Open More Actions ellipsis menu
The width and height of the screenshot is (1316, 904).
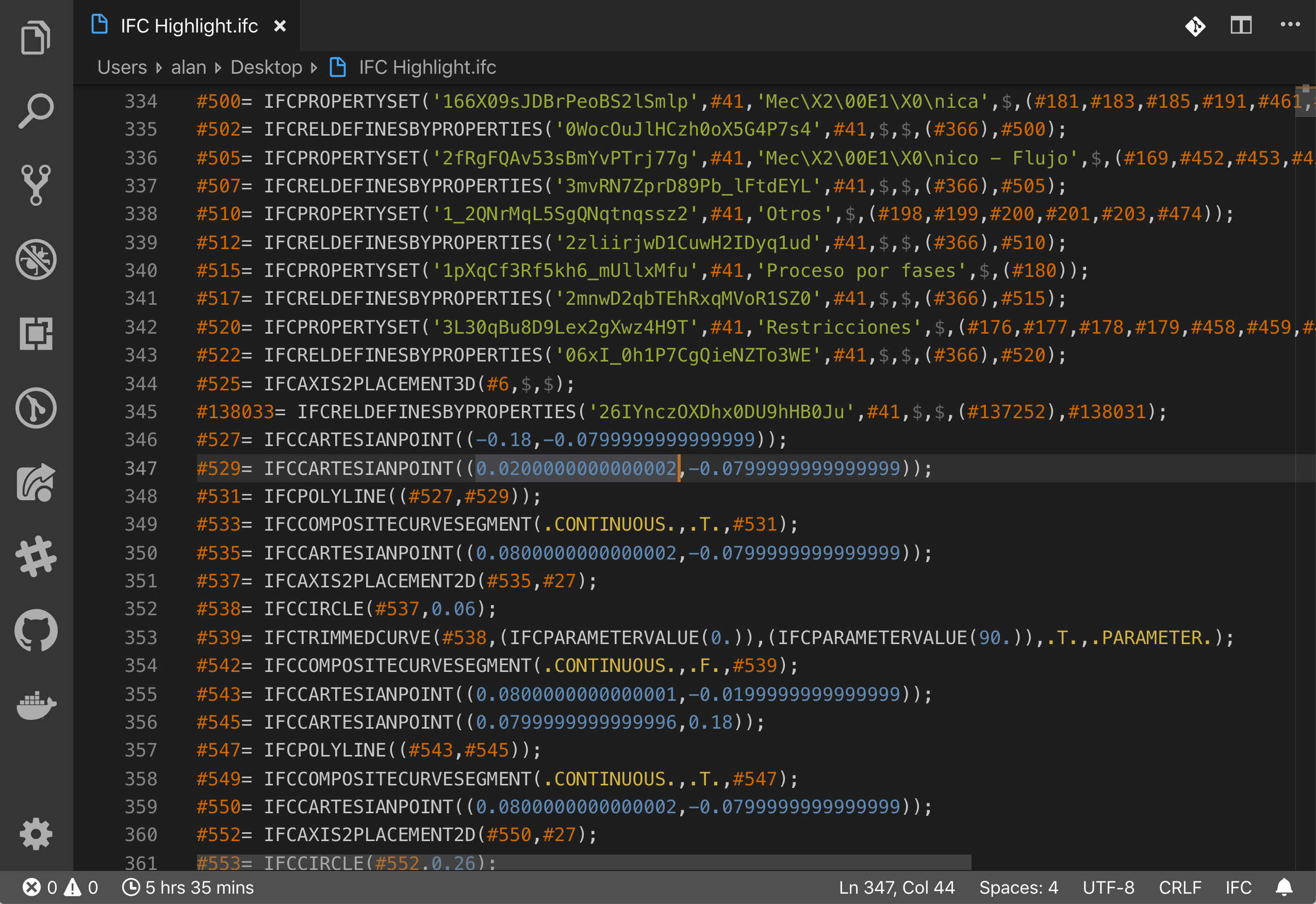click(x=1290, y=25)
